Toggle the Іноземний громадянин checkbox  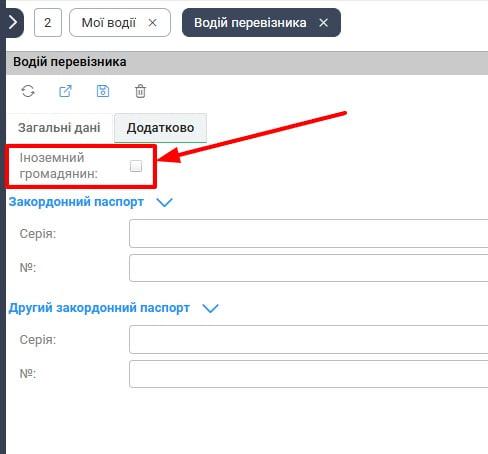coord(136,166)
